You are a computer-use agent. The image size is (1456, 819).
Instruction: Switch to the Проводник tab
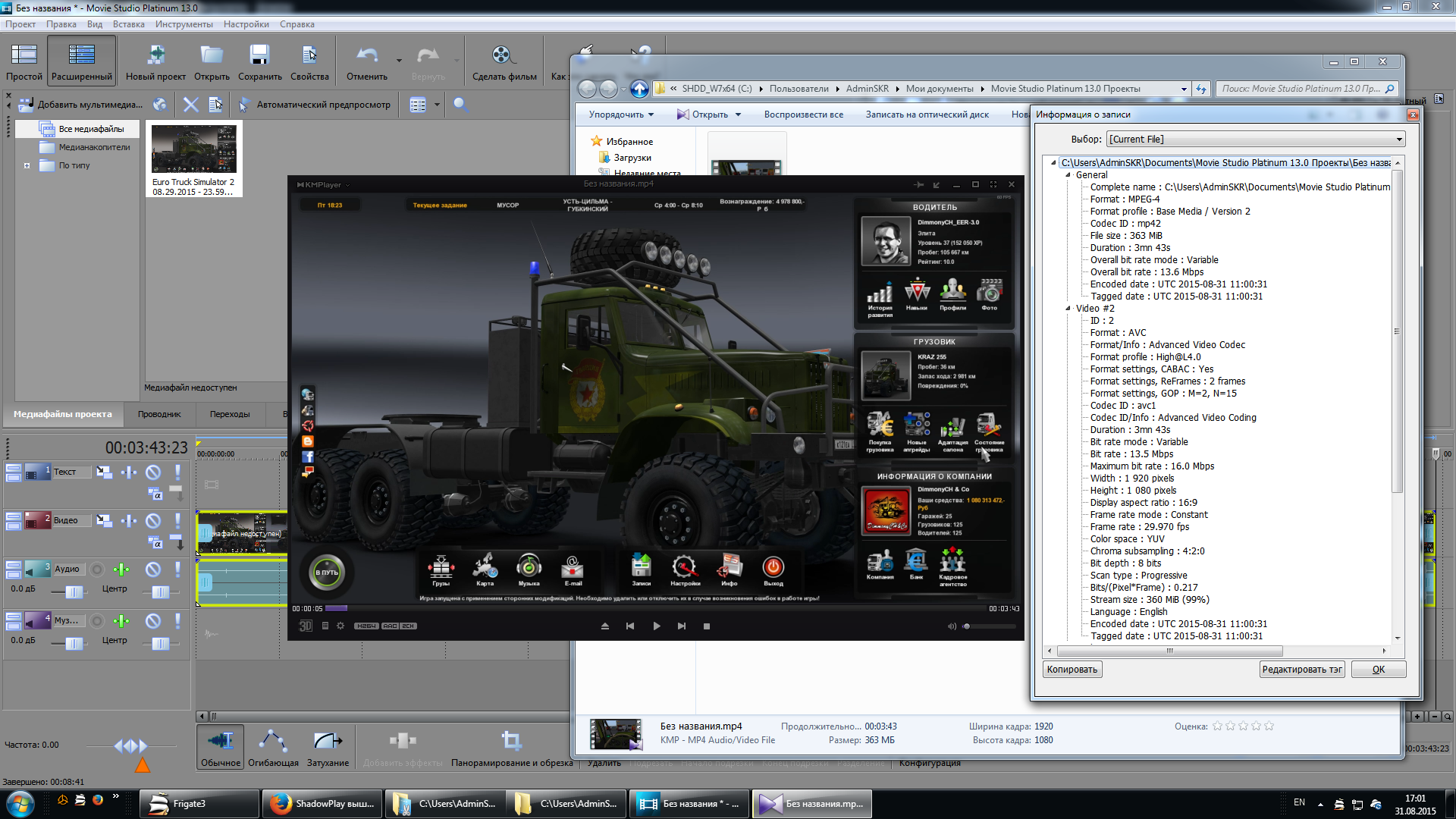point(159,414)
